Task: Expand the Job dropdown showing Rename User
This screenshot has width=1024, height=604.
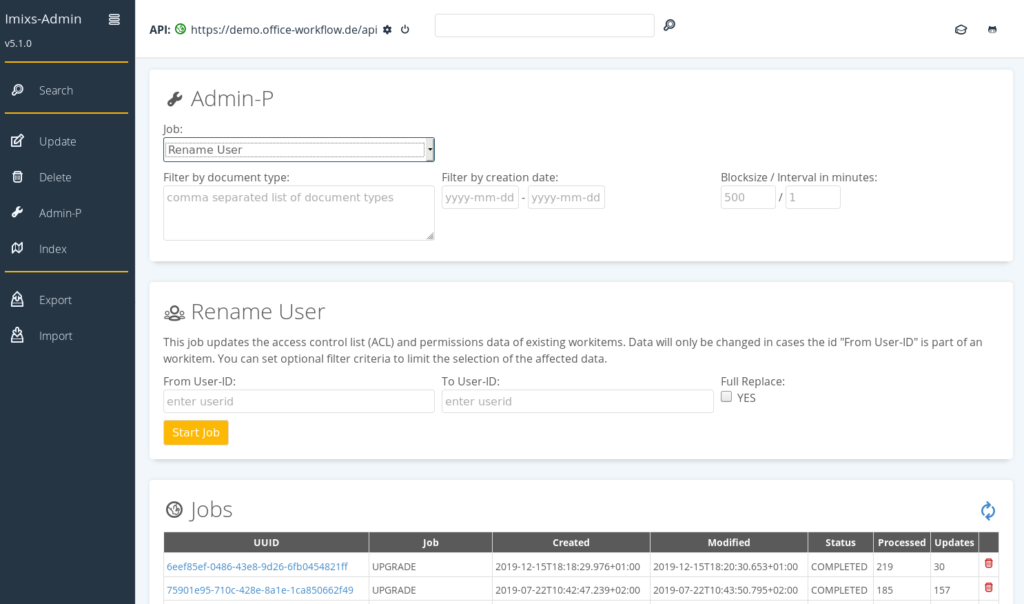Action: pyautogui.click(x=298, y=150)
